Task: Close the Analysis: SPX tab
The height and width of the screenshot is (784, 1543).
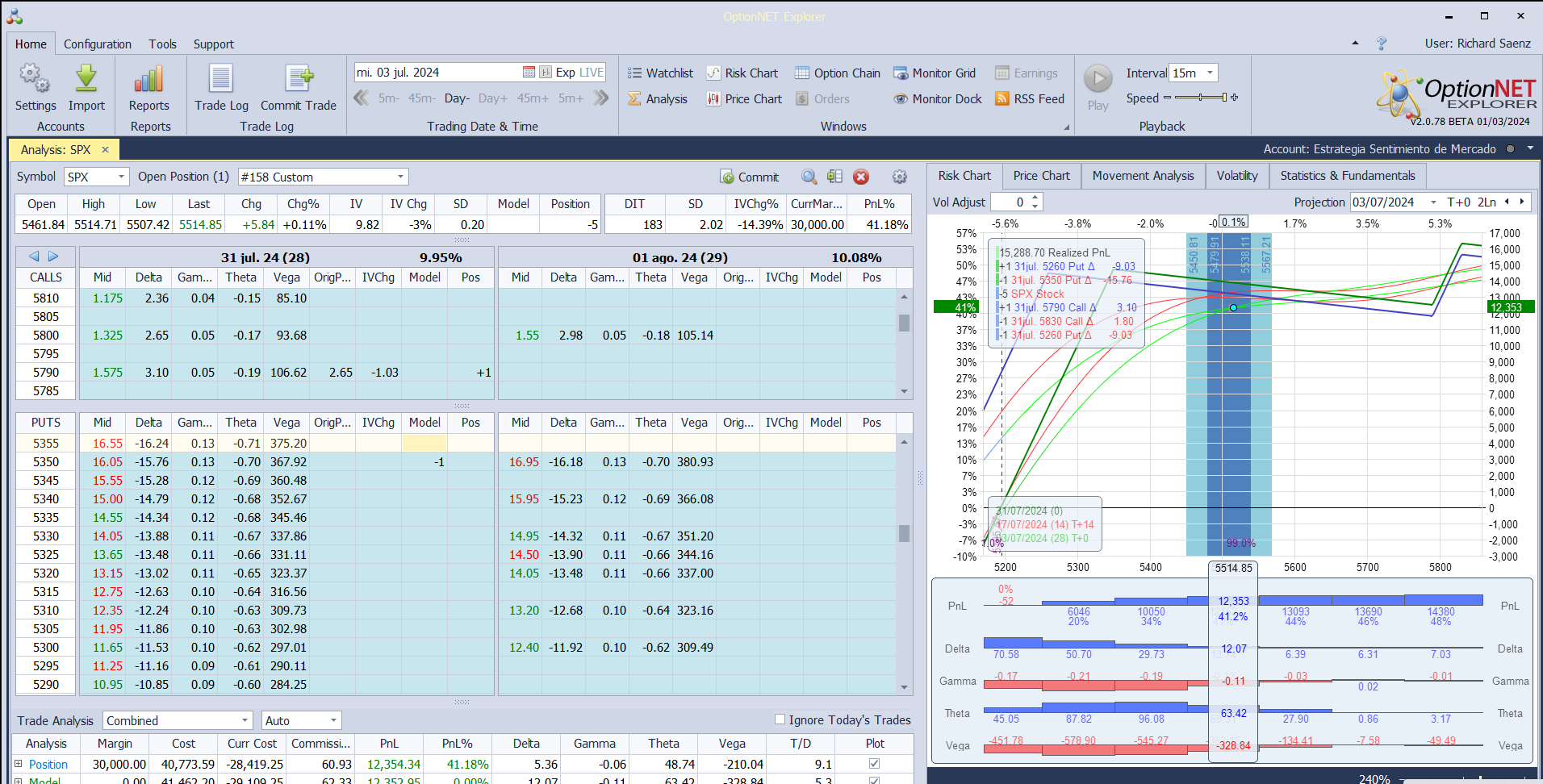Action: (105, 150)
